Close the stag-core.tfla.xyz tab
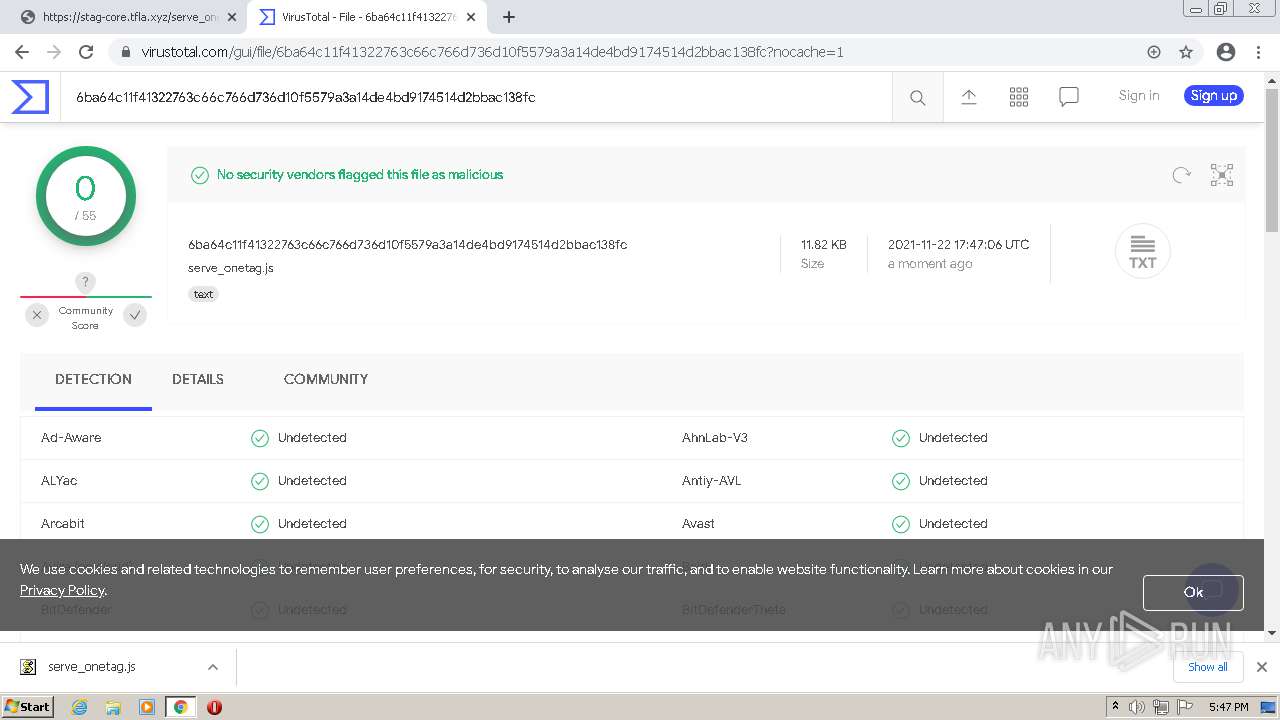This screenshot has width=1280, height=720. click(x=232, y=17)
